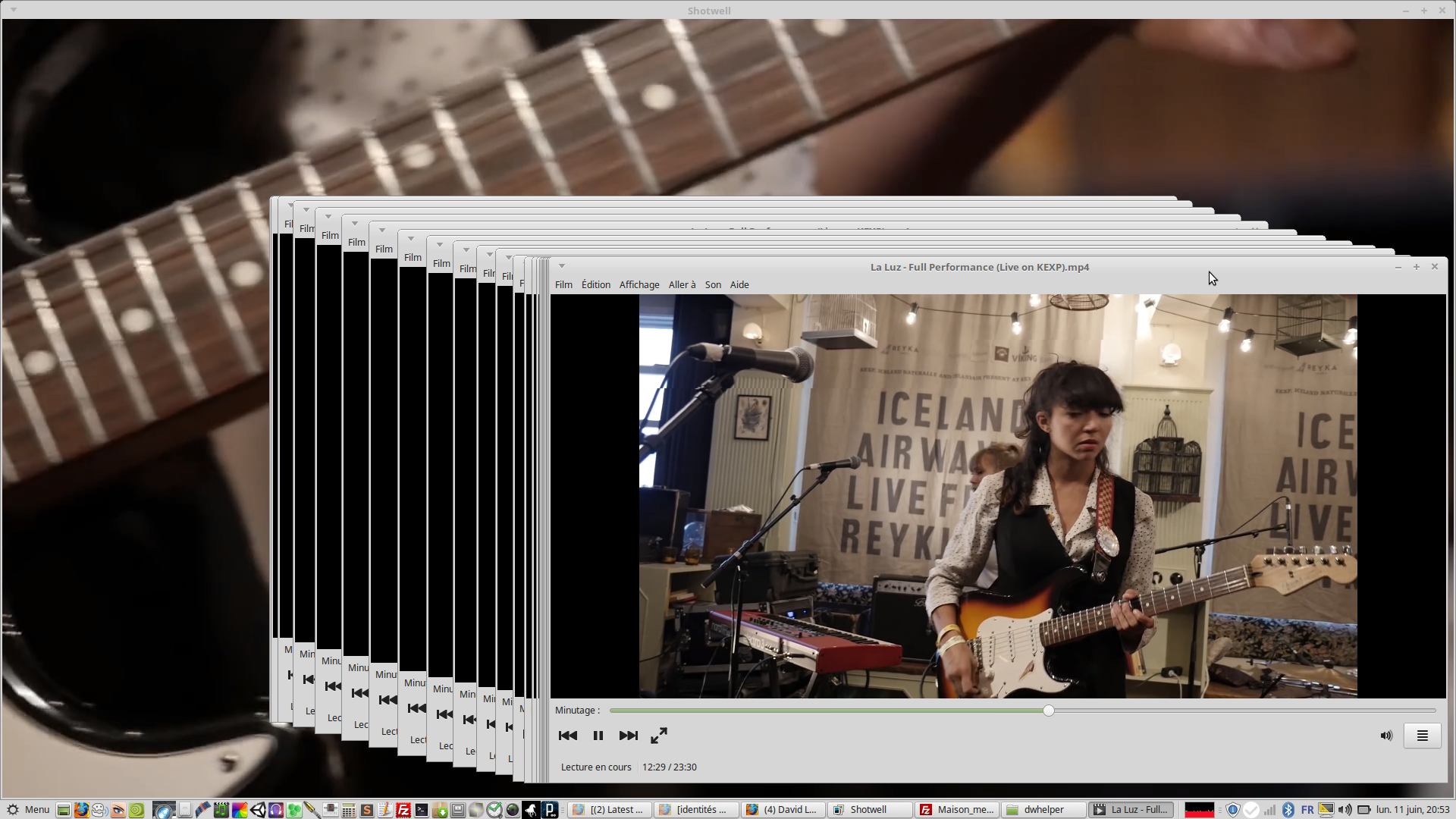This screenshot has width=1456, height=819.
Task: Skip to the next chapter or track
Action: pyautogui.click(x=628, y=736)
